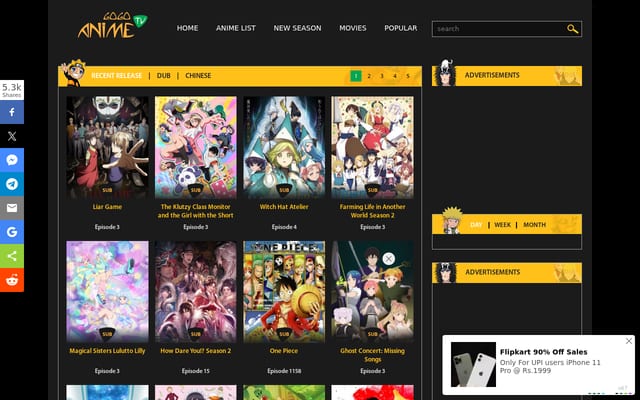Open the Witch Hat Atelier poster thumbnail
This screenshot has height=400, width=640.
[284, 147]
